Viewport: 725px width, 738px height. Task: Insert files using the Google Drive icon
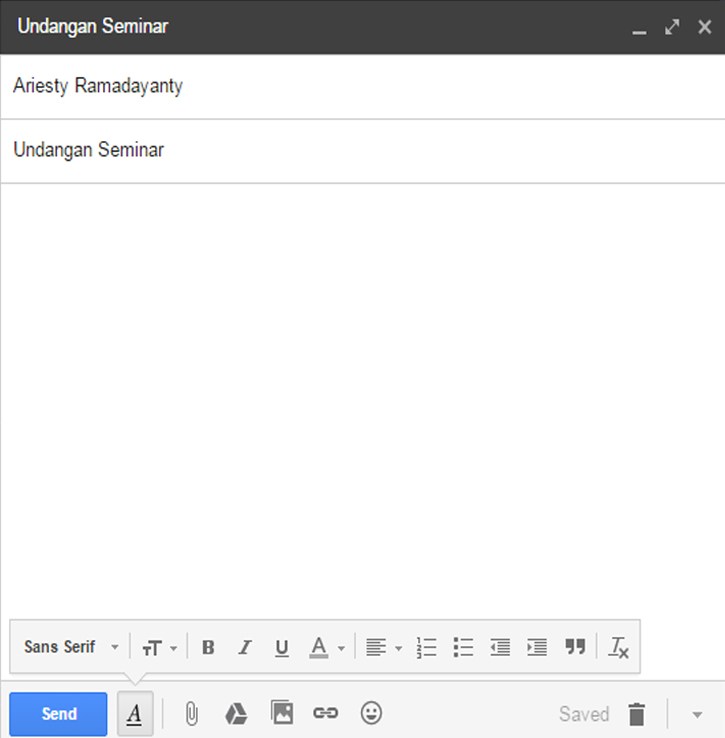click(x=236, y=714)
